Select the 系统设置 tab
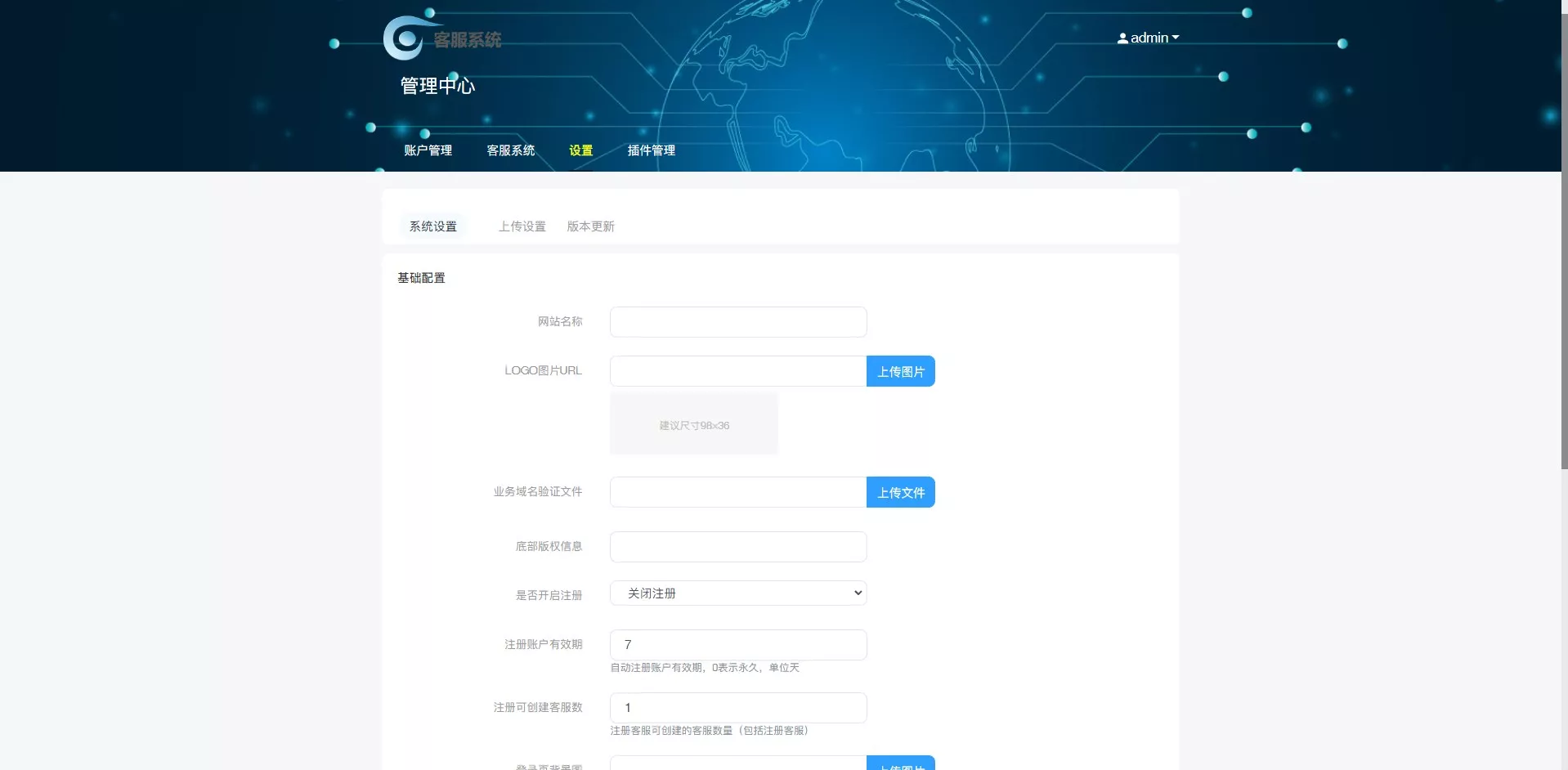 [433, 226]
